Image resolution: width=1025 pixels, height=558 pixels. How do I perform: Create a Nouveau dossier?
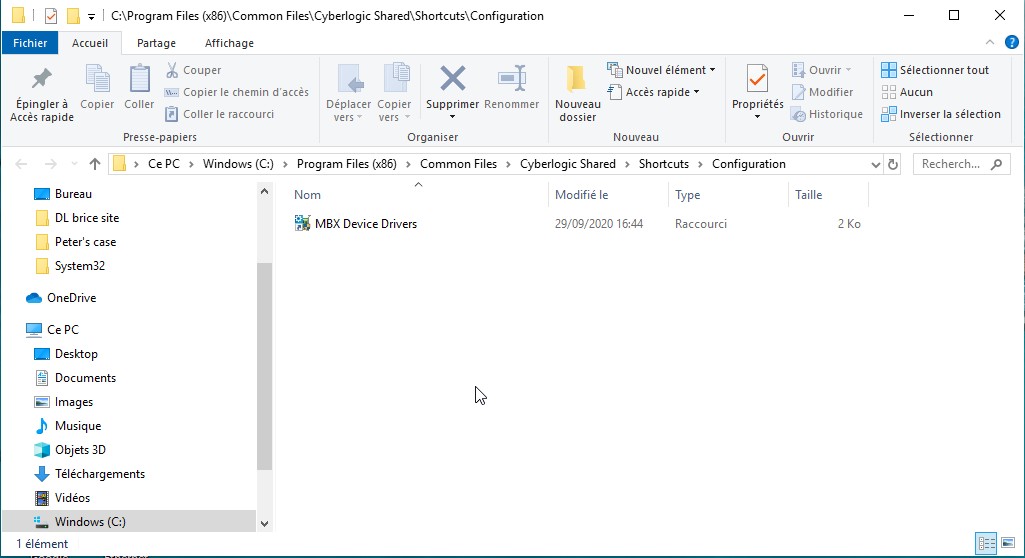tap(578, 93)
